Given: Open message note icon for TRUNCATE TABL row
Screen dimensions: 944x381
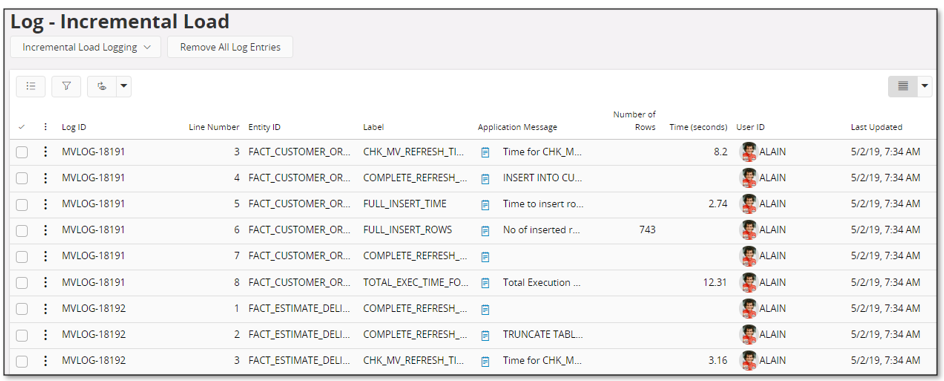Looking at the screenshot, I should tap(485, 335).
